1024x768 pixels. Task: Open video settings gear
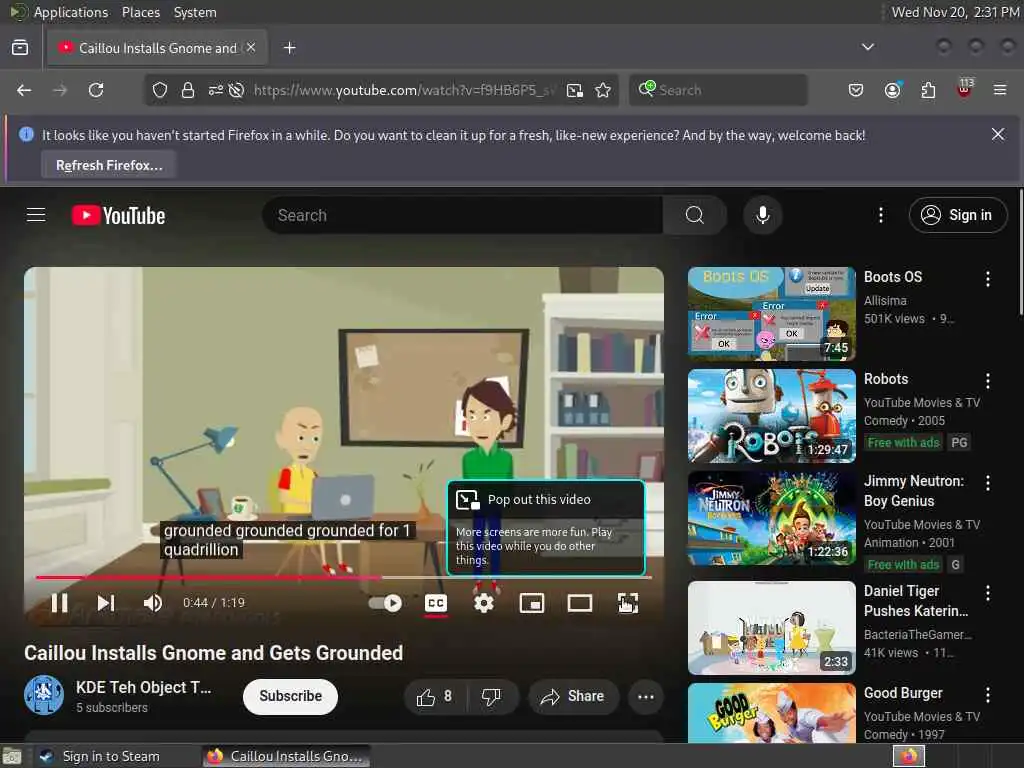point(484,603)
